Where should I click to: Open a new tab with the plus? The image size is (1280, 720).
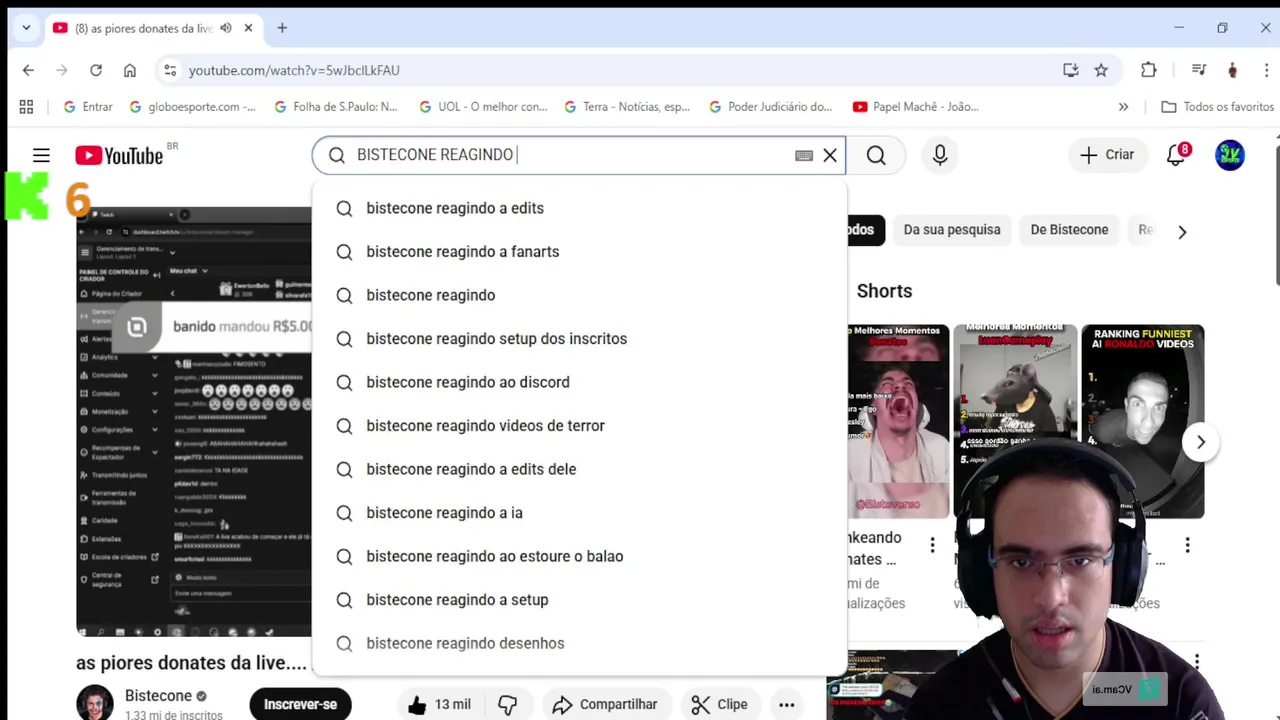pos(282,28)
